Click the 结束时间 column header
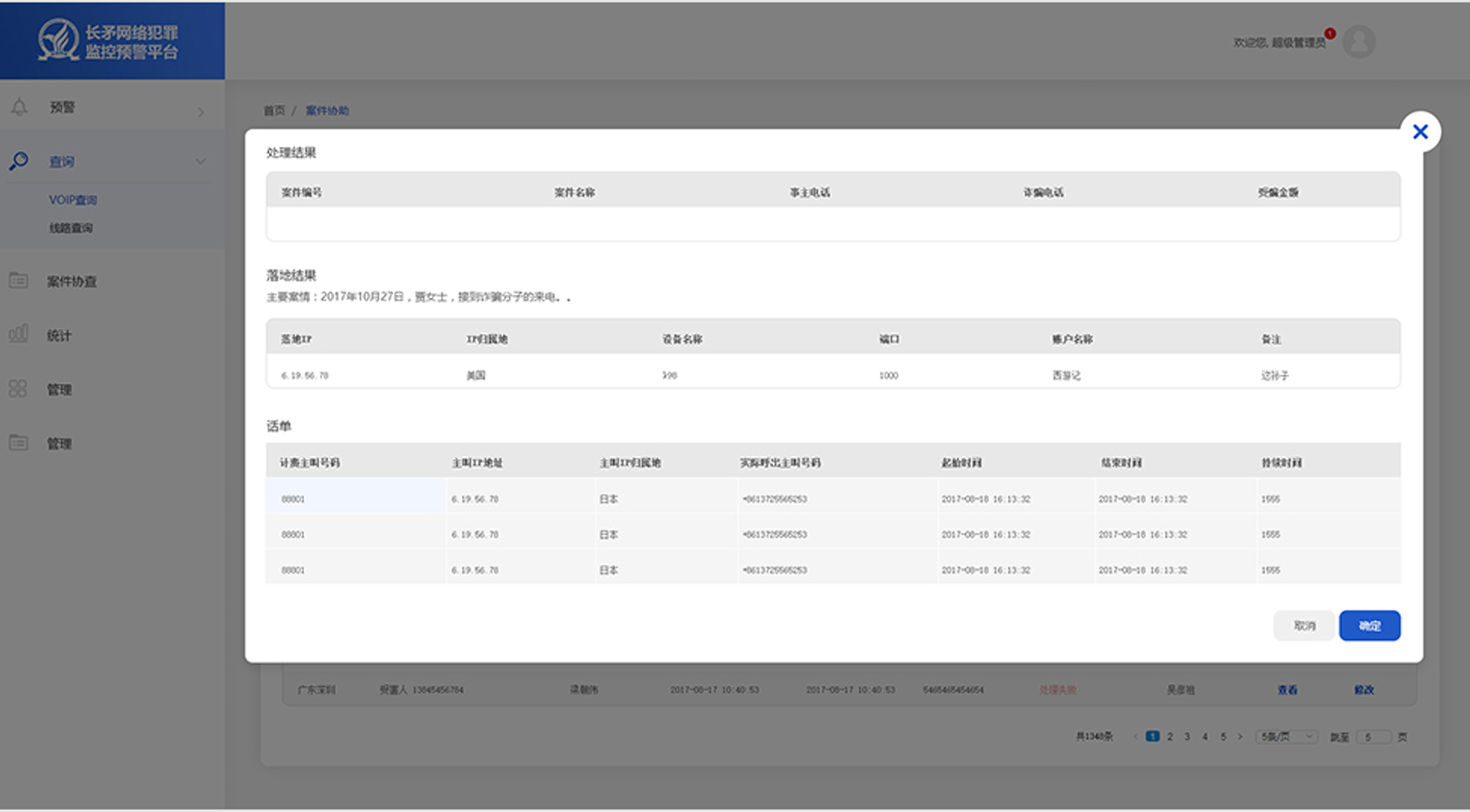This screenshot has width=1470, height=812. click(x=1121, y=462)
